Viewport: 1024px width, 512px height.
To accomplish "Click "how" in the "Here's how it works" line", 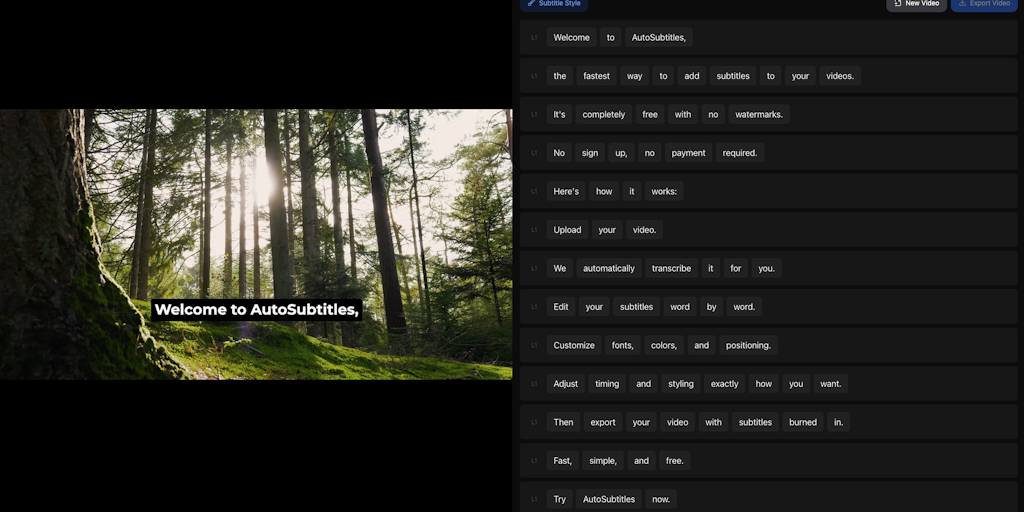I will [604, 191].
